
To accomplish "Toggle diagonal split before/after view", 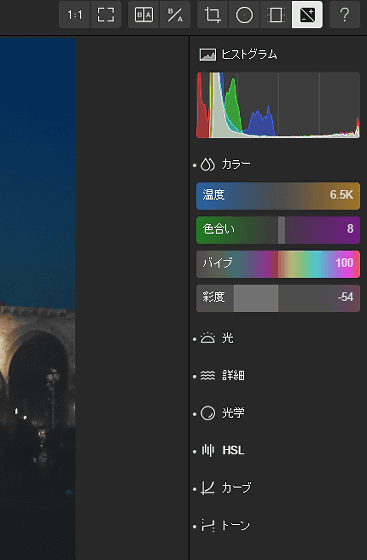I will pyautogui.click(x=175, y=15).
